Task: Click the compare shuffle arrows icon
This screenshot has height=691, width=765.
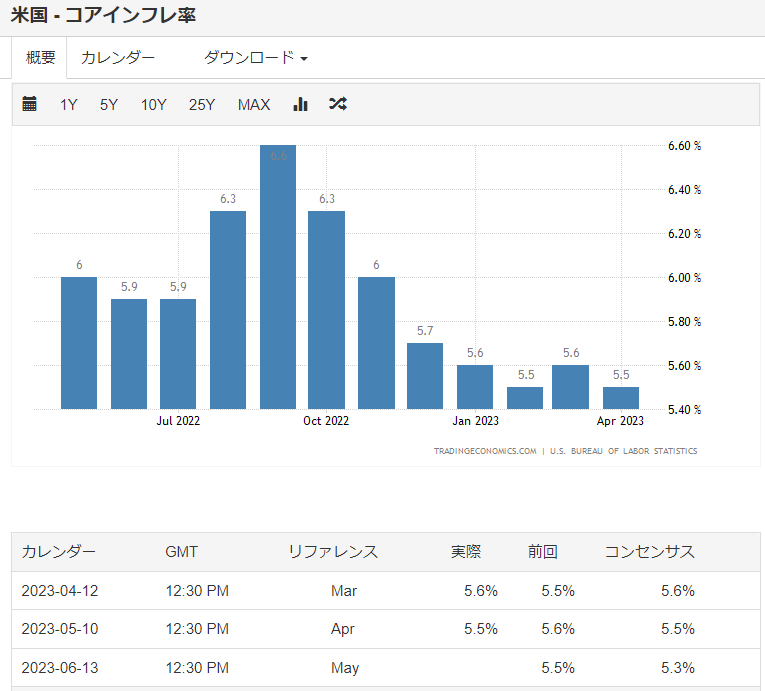Action: pos(338,104)
